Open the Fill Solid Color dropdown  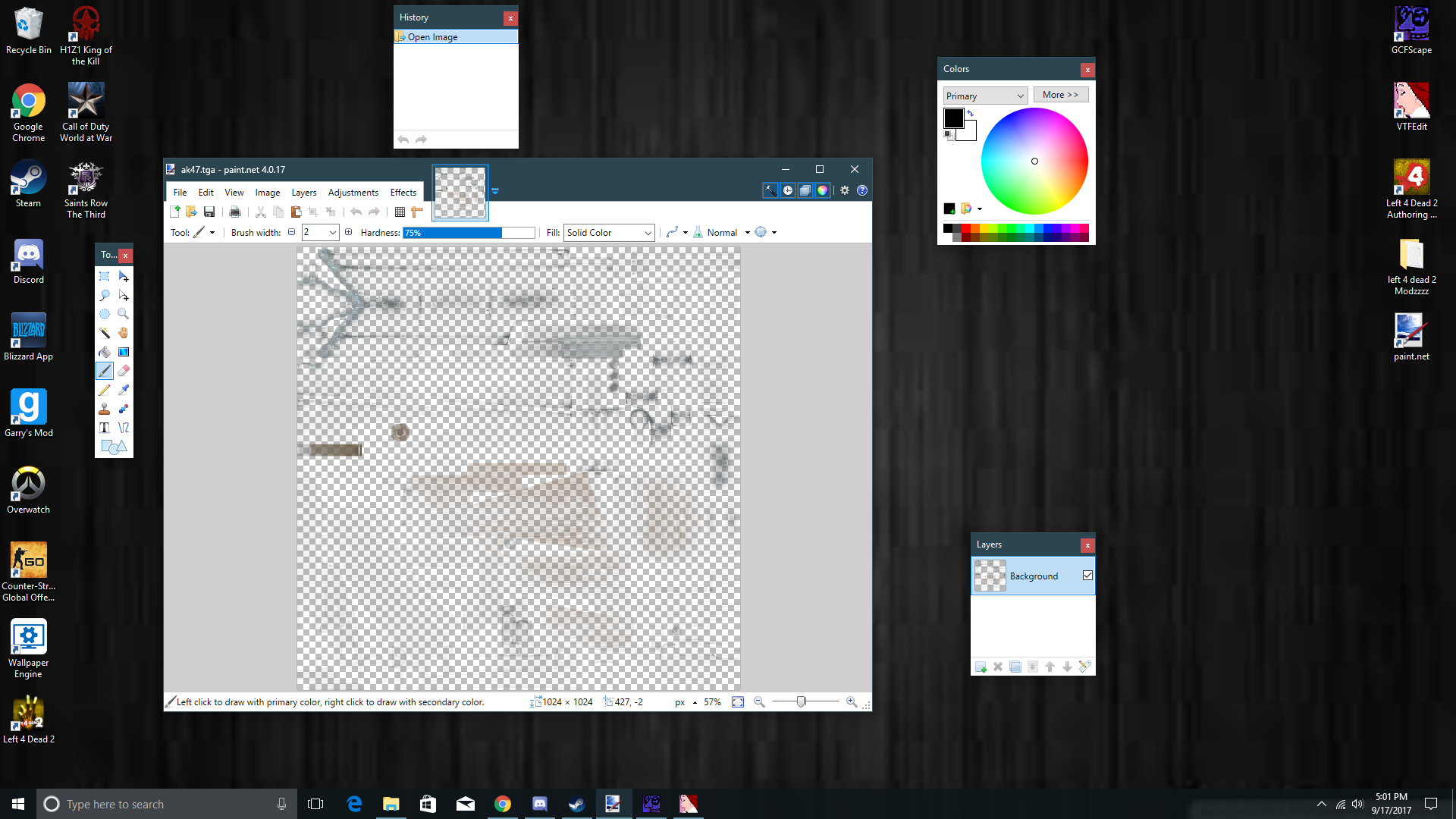(609, 233)
